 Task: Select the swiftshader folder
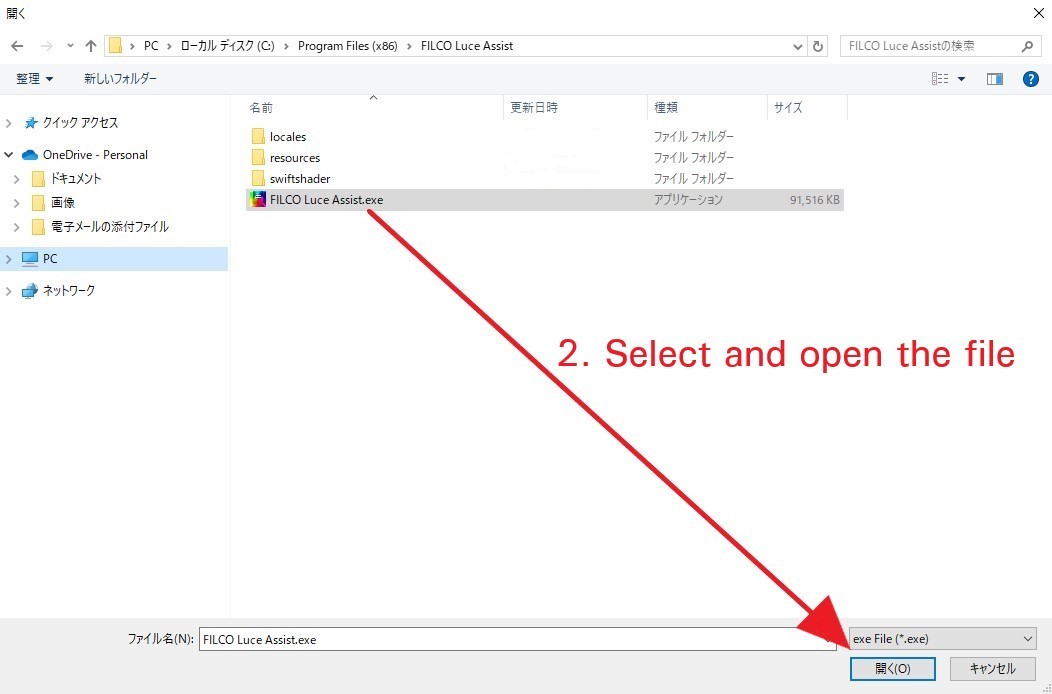click(x=300, y=179)
